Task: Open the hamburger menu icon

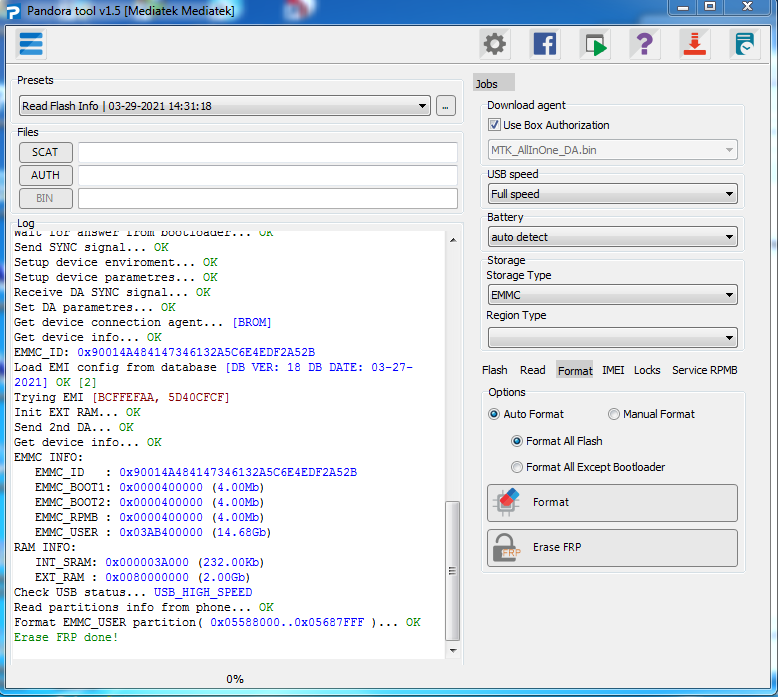Action: pos(31,44)
